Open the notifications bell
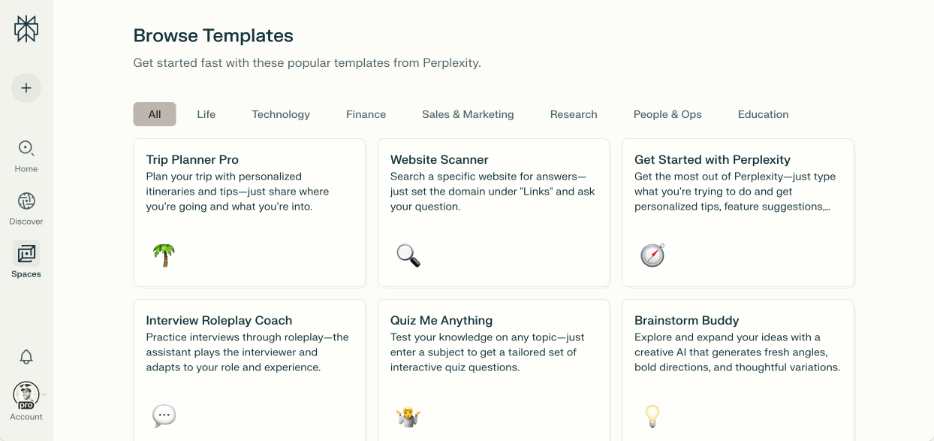The image size is (934, 441). click(x=26, y=356)
